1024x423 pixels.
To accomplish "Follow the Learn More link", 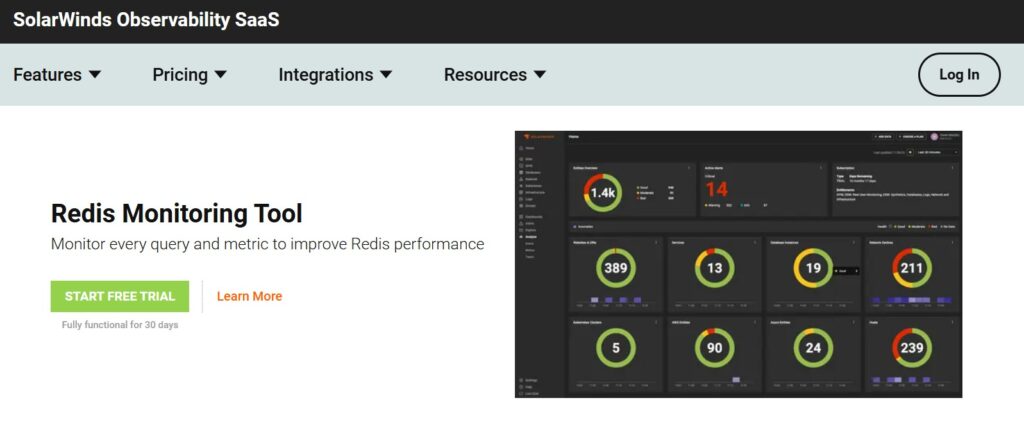I will pyautogui.click(x=249, y=296).
